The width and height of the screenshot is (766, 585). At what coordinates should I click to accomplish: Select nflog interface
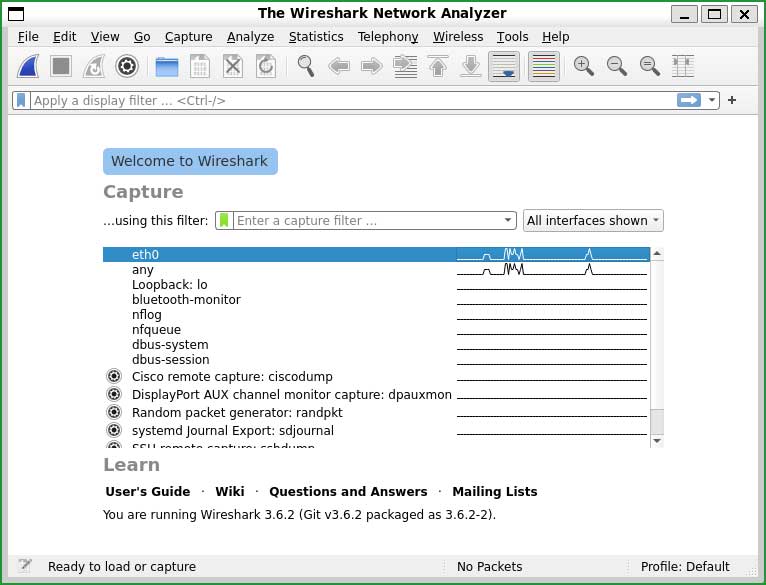coord(376,315)
